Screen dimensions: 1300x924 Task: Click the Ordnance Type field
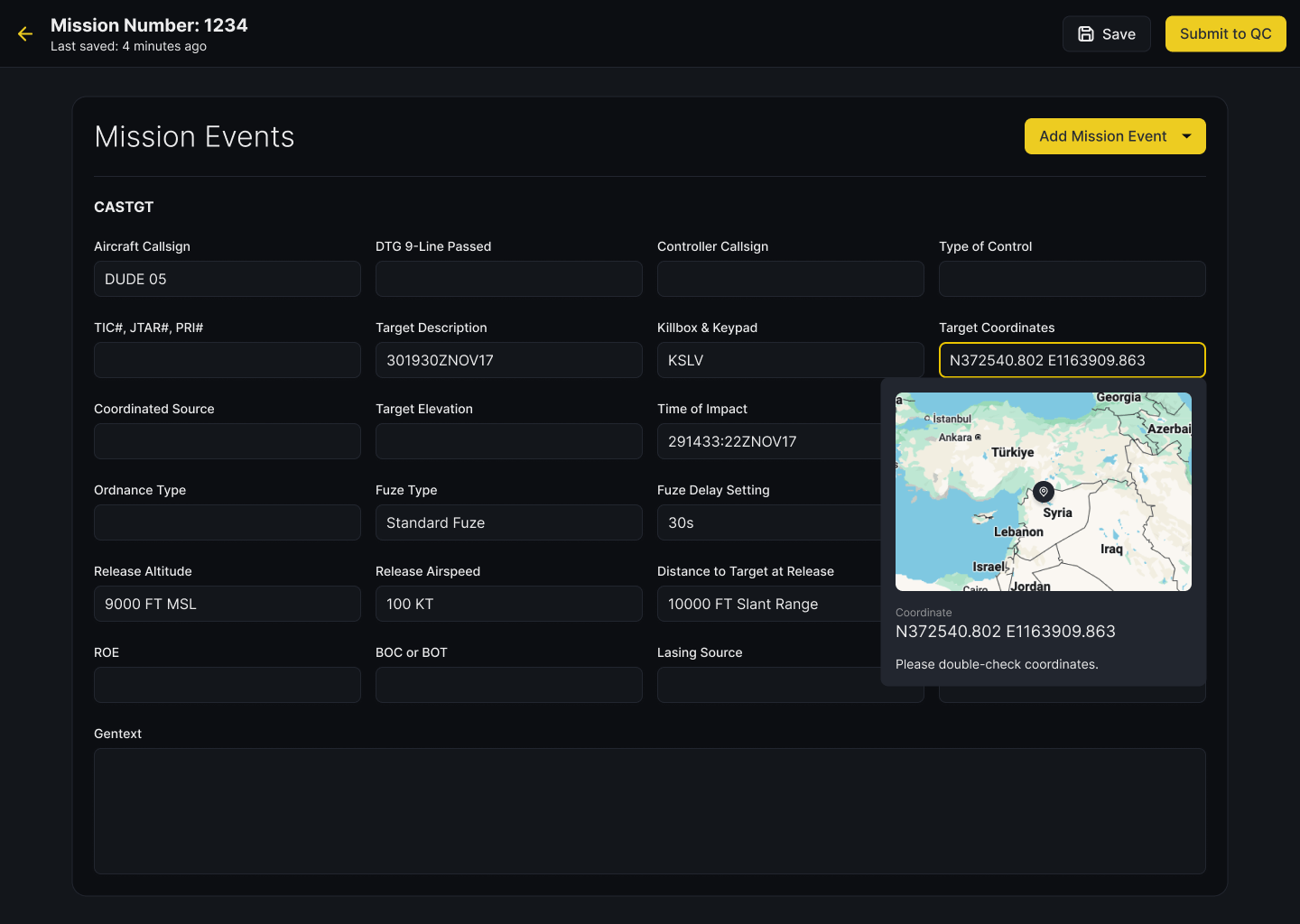click(227, 522)
